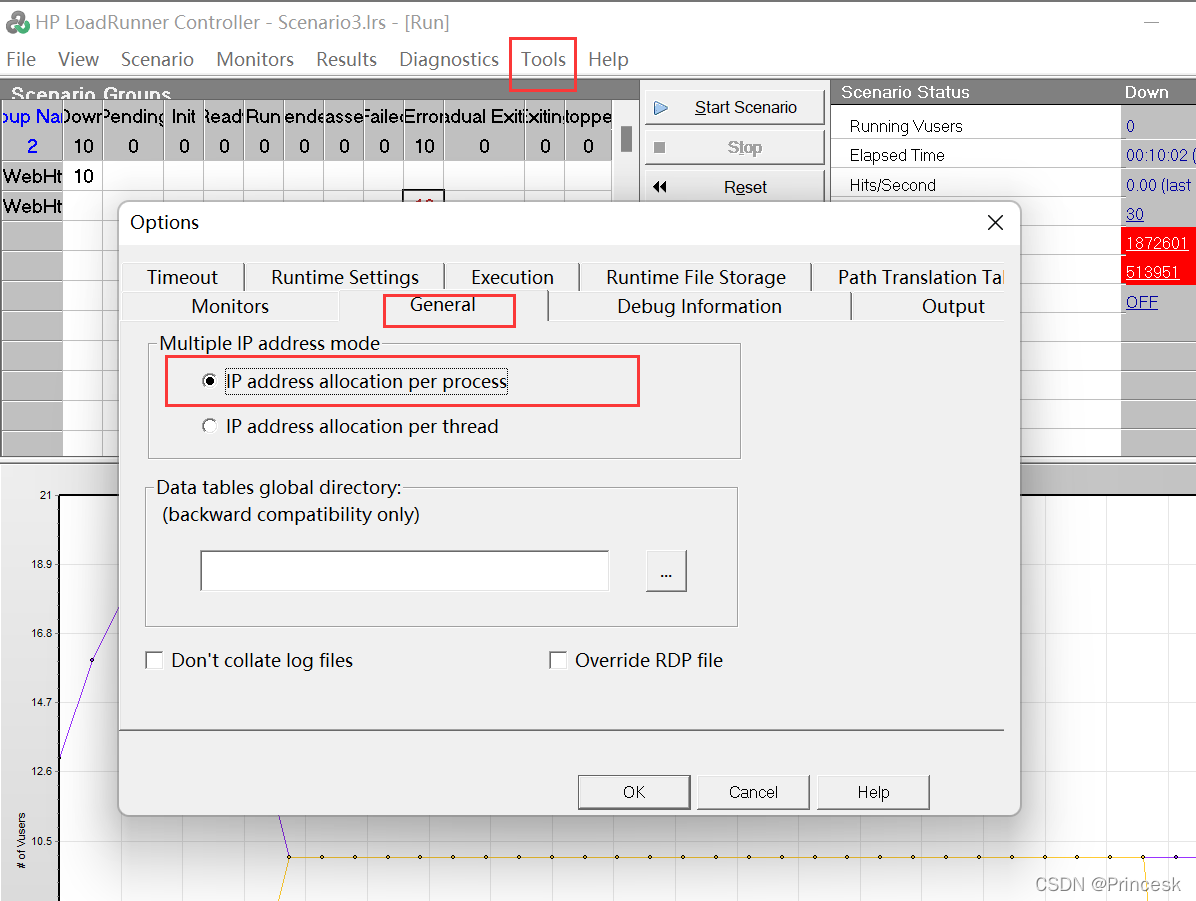
Task: Switch to the Monitors tab in Options
Action: [230, 307]
